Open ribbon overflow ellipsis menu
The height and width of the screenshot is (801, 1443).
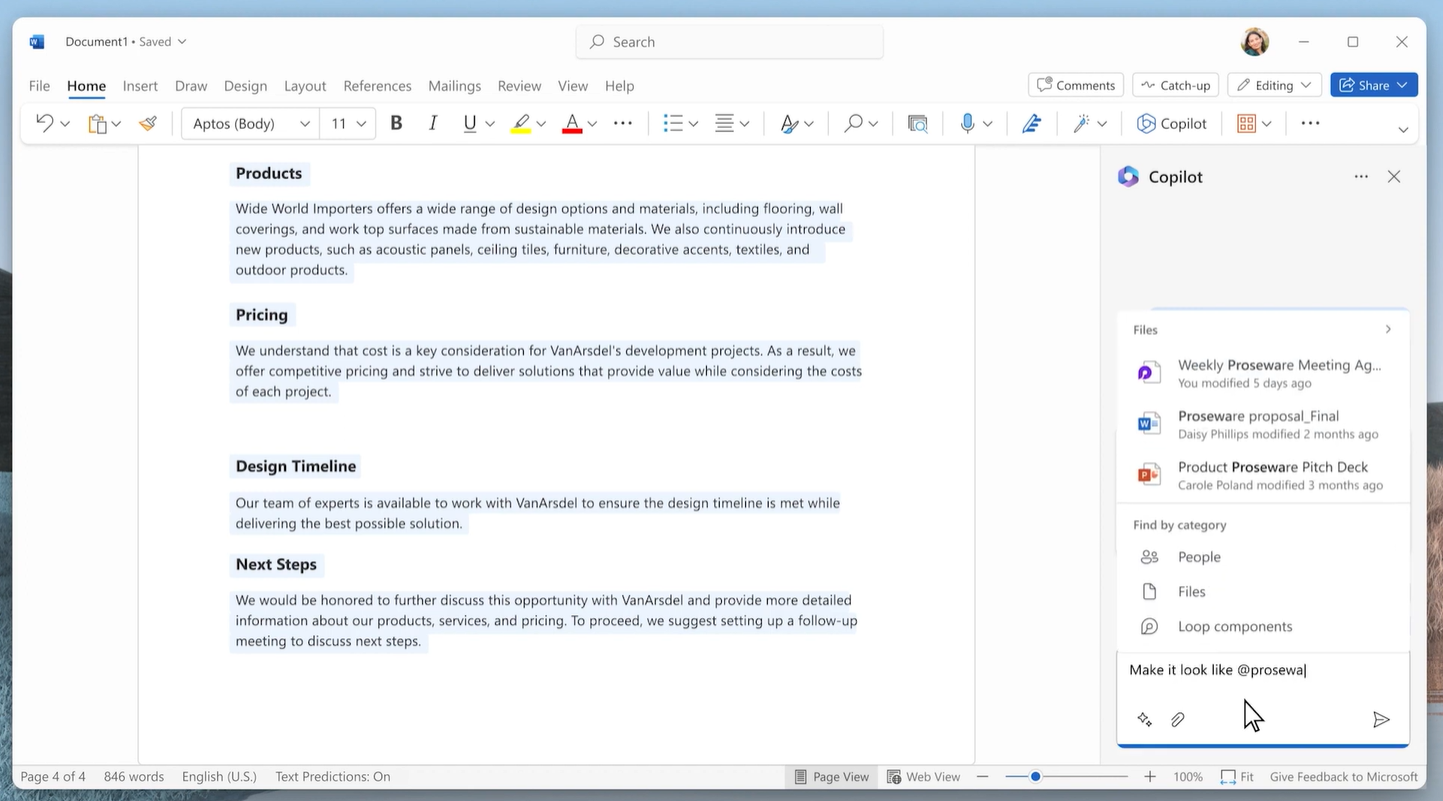(1310, 123)
